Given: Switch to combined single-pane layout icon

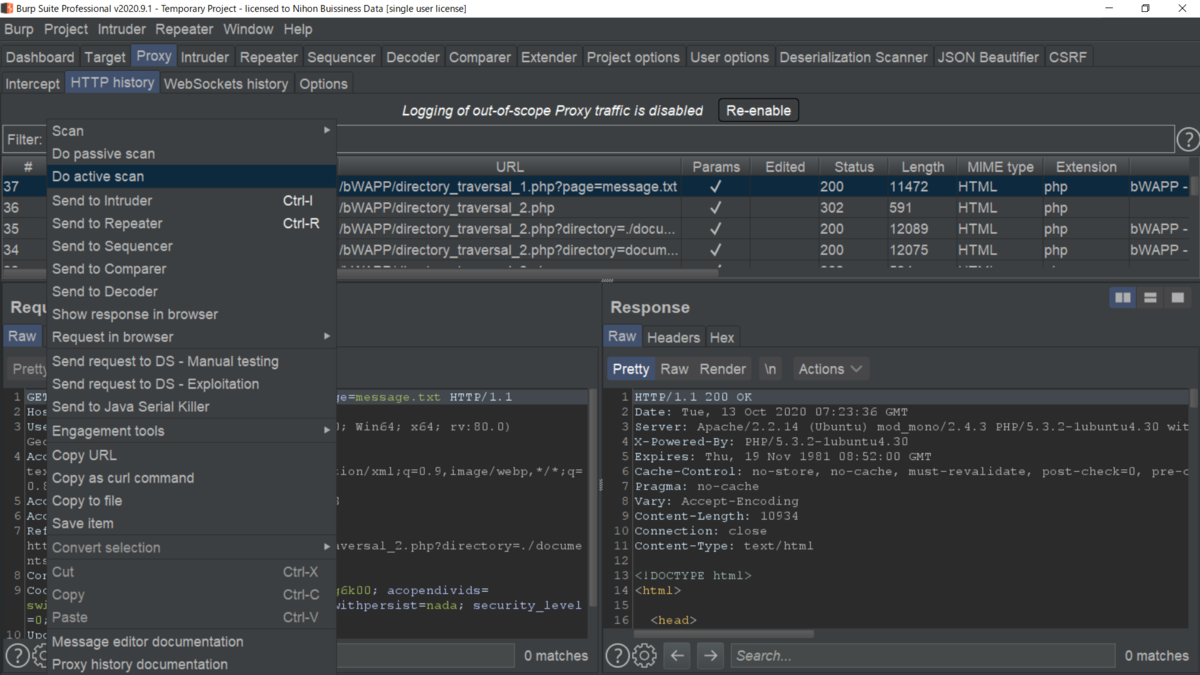Looking at the screenshot, I should pyautogui.click(x=1177, y=298).
